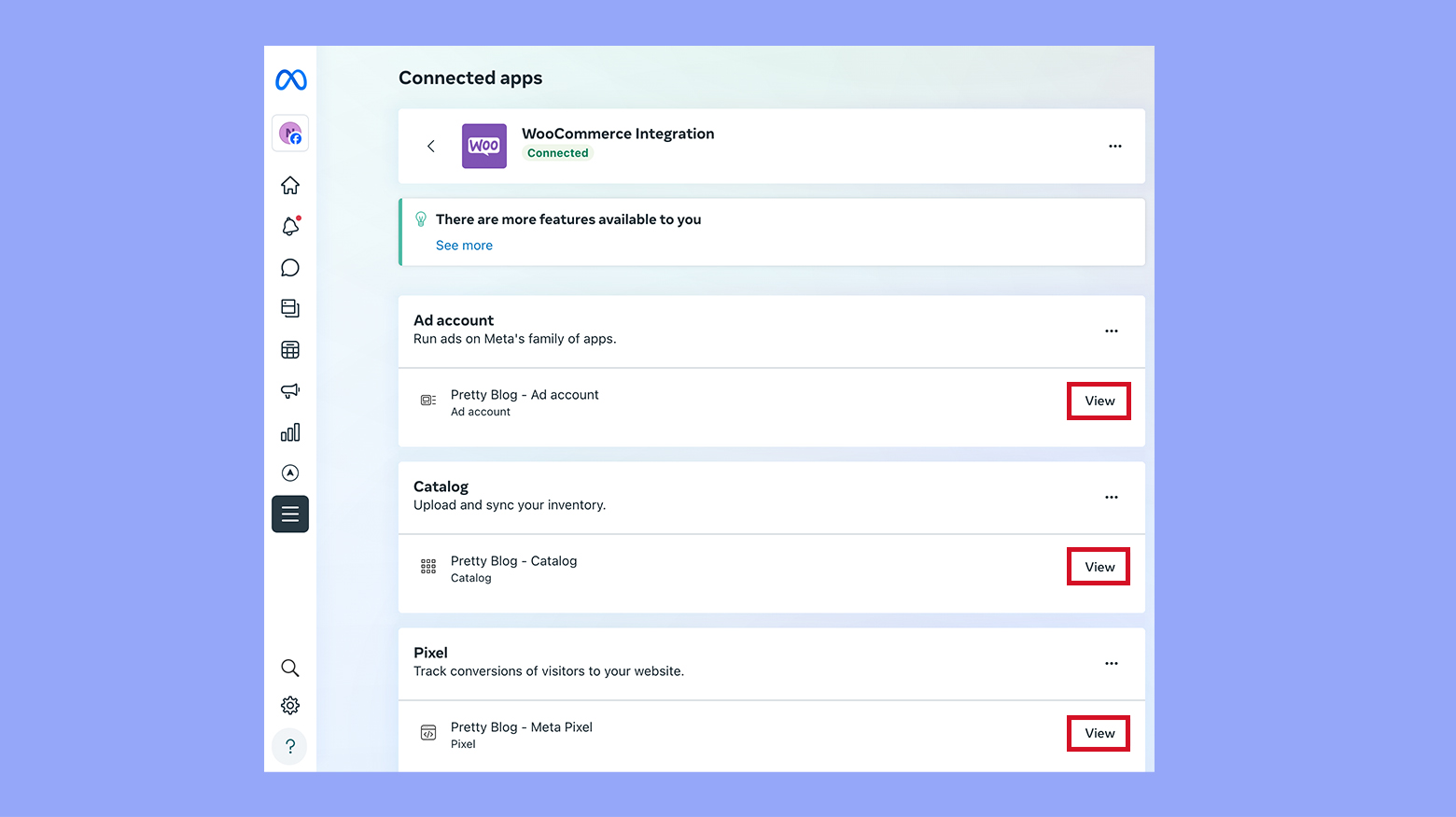Get Help using the question mark icon
The height and width of the screenshot is (817, 1456).
click(290, 746)
